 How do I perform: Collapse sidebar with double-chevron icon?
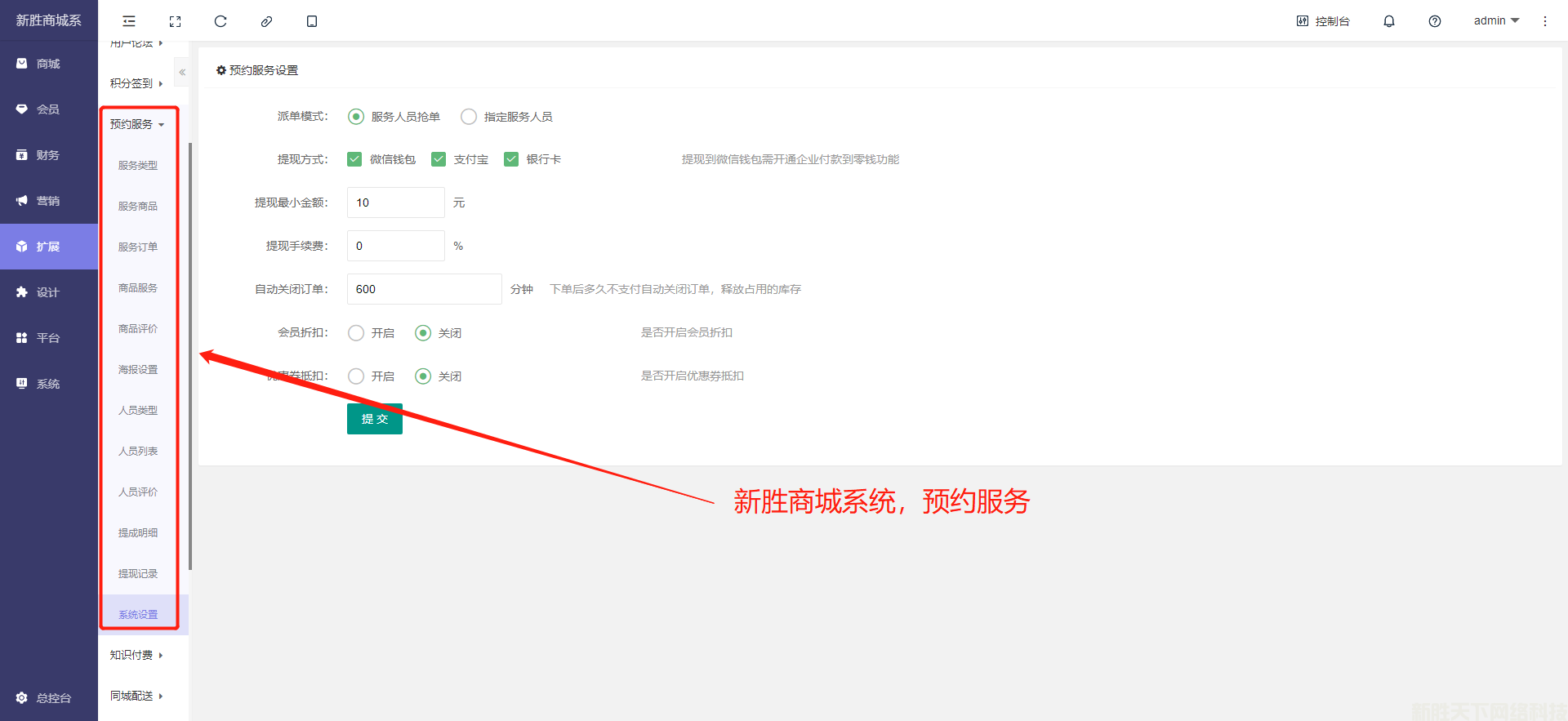point(182,73)
